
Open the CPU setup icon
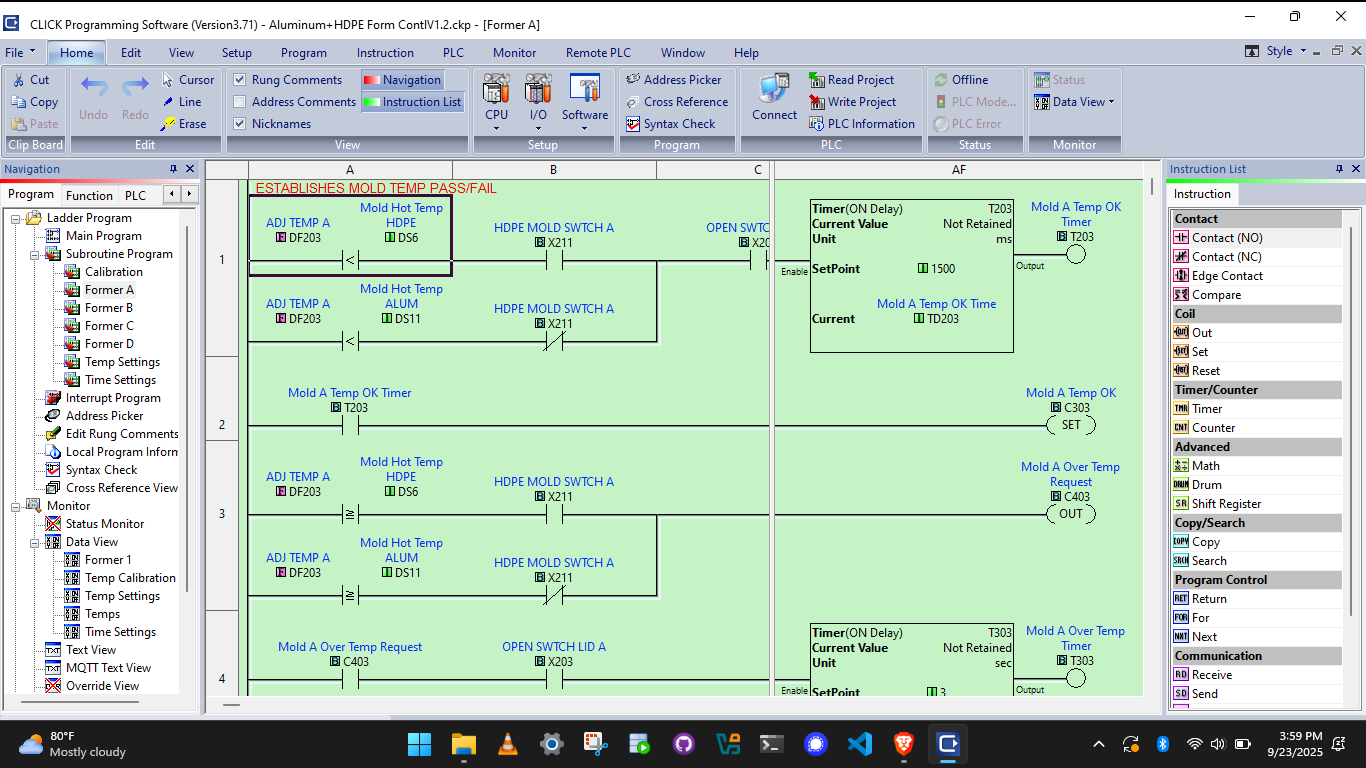pyautogui.click(x=496, y=97)
